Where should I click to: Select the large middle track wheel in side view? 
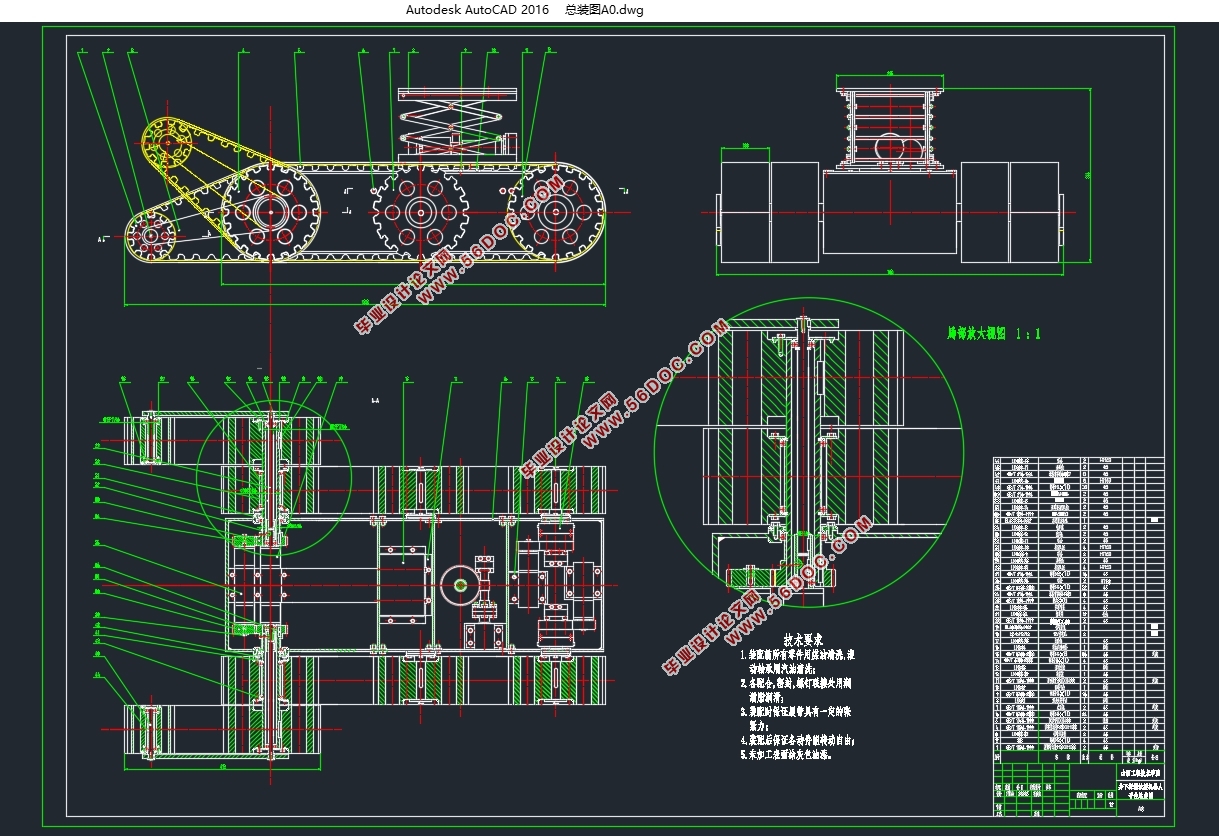coord(419,213)
